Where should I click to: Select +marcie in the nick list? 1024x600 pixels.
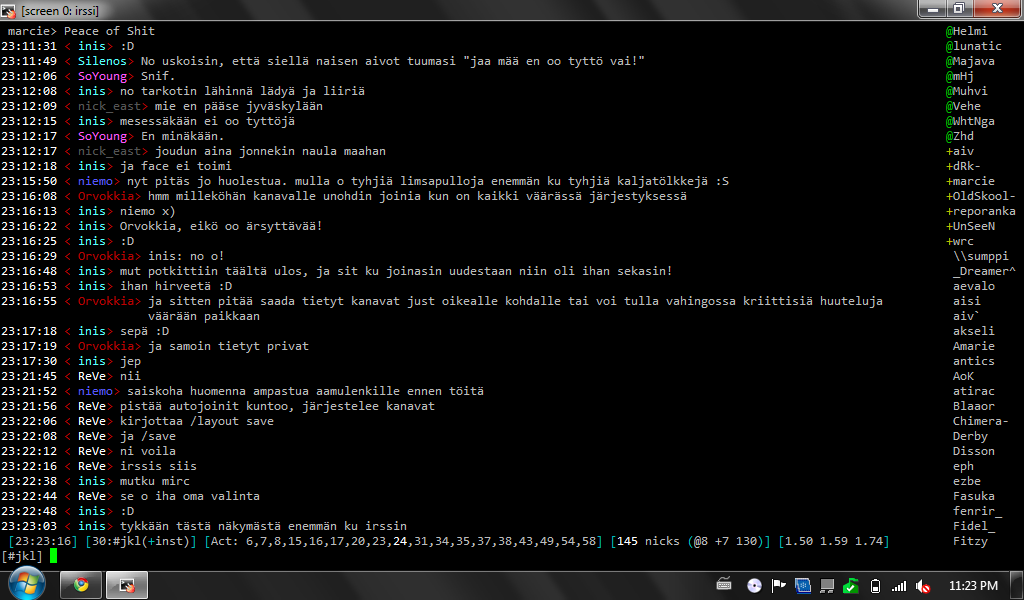970,181
